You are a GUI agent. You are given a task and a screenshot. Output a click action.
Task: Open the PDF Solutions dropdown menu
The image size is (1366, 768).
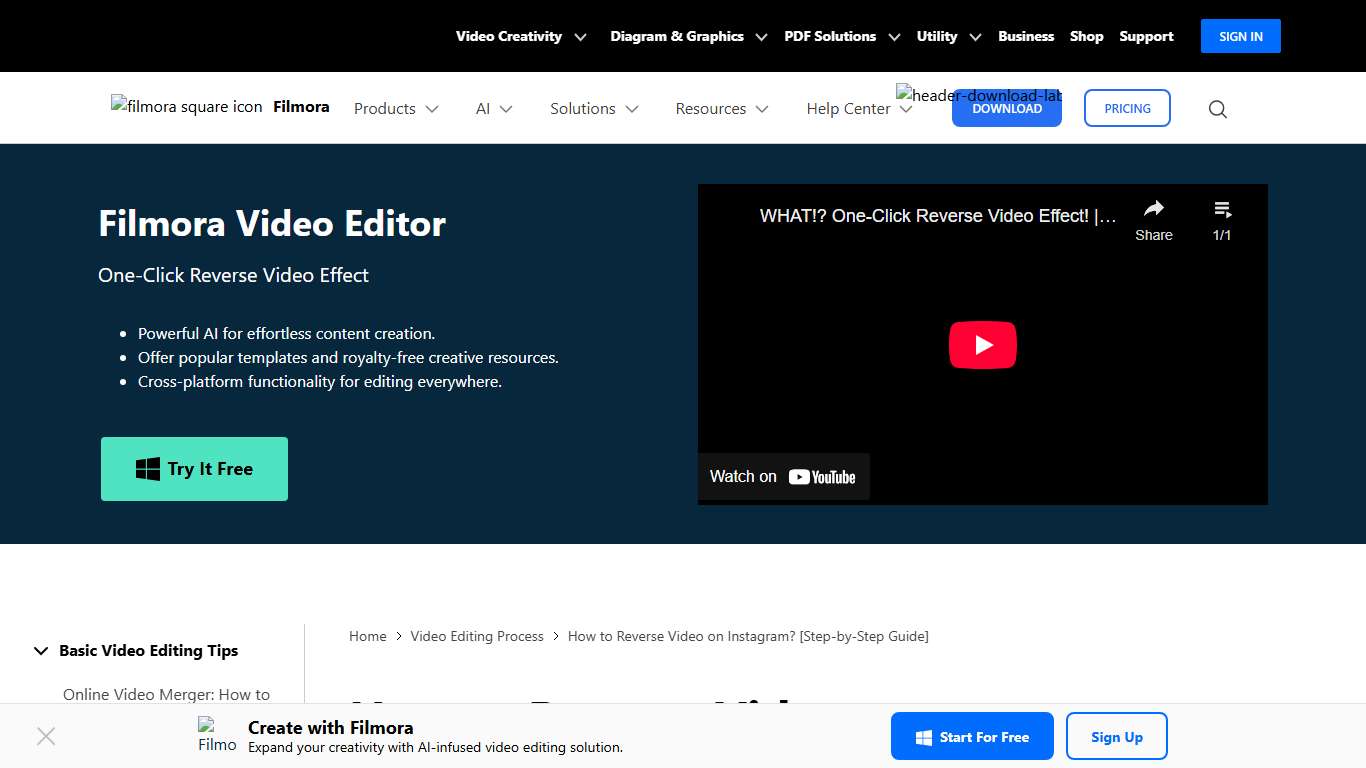pos(841,36)
